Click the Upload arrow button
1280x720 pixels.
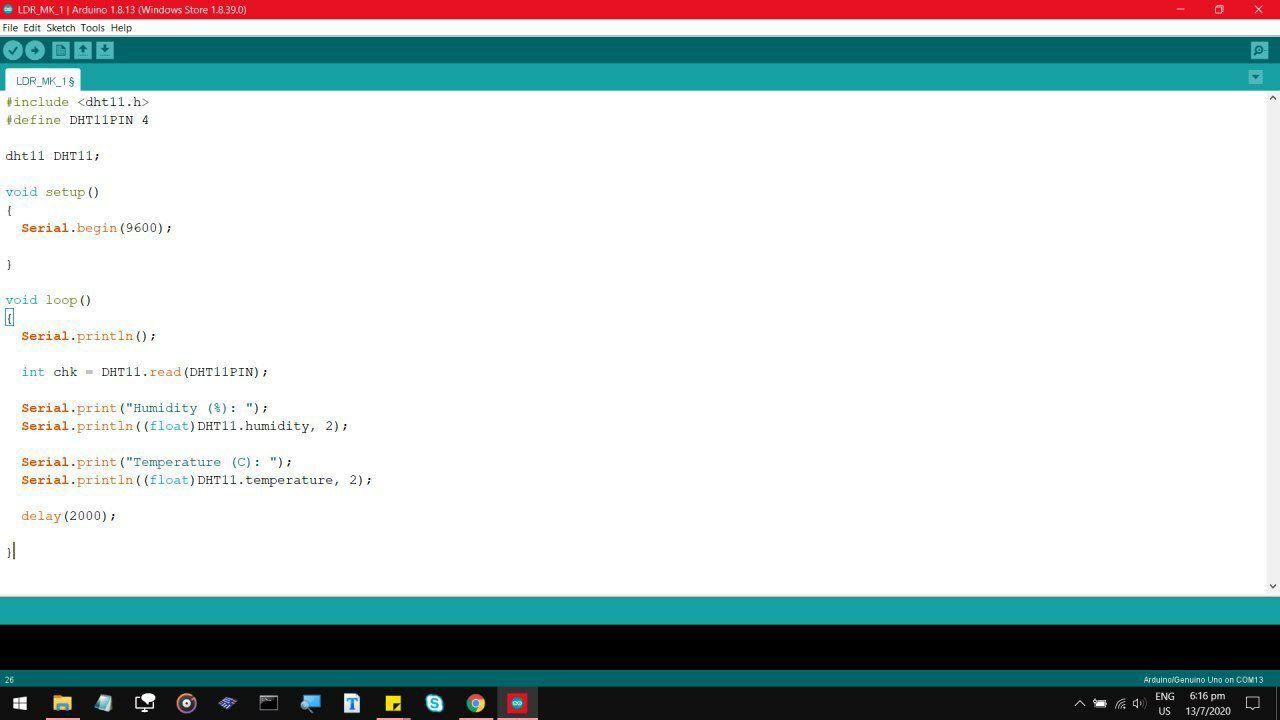coord(35,50)
